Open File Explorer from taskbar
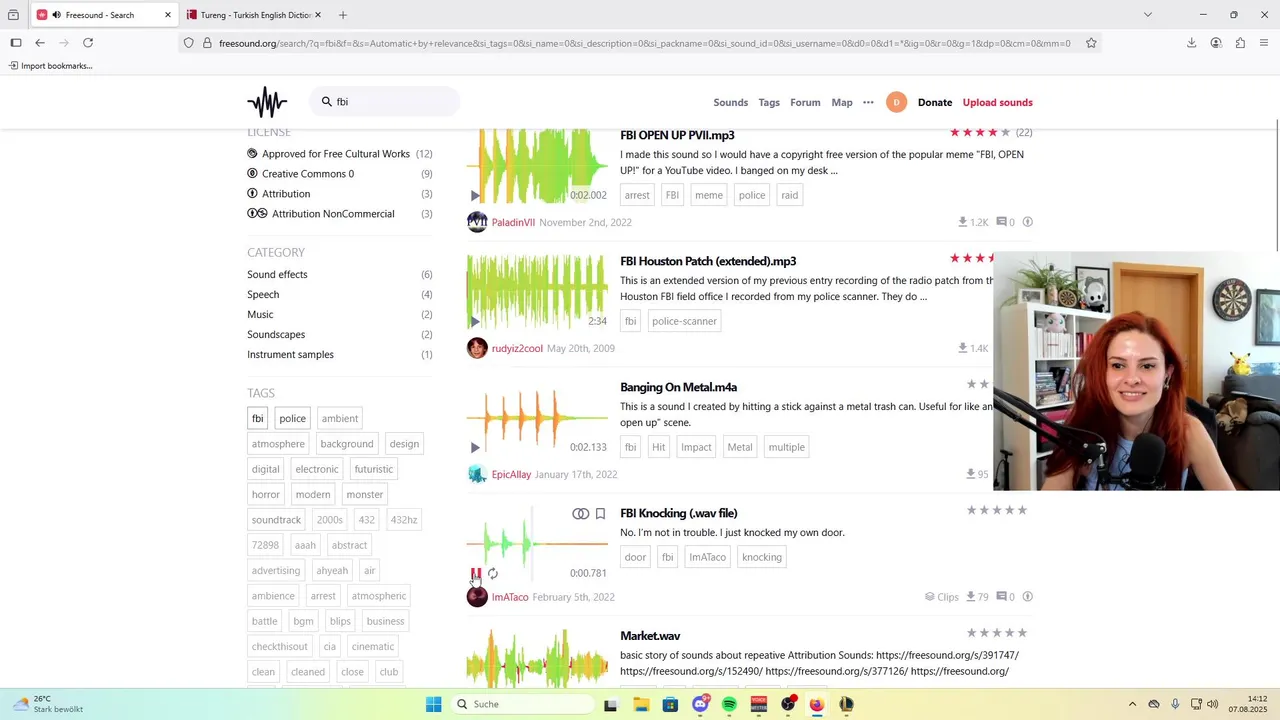Viewport: 1280px width, 720px height. 641,704
